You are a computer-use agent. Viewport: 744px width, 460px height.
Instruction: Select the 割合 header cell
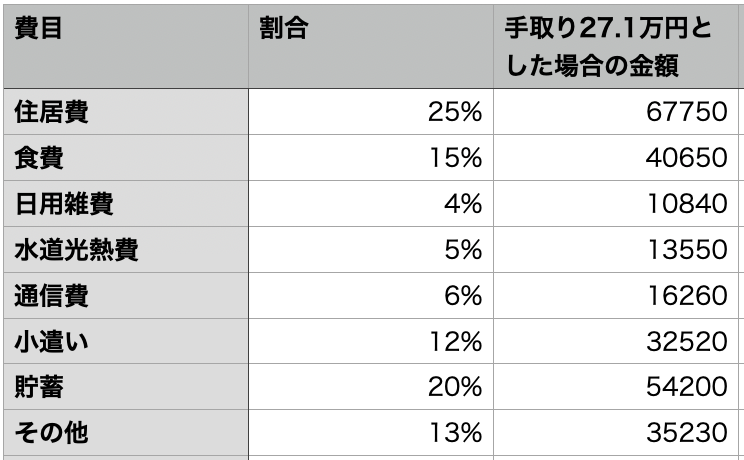(x=371, y=46)
